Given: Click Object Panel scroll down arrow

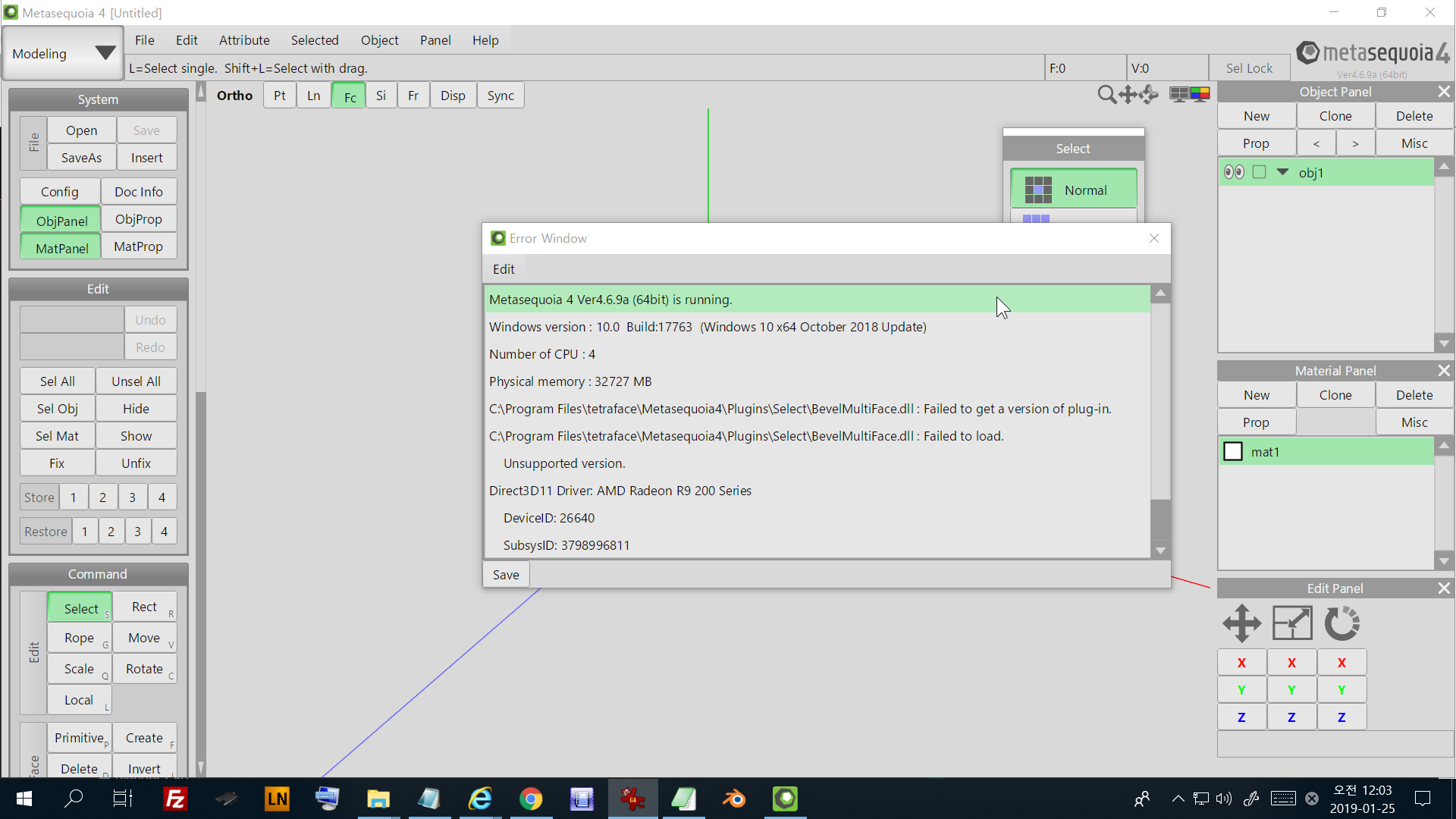Looking at the screenshot, I should pos(1444,344).
